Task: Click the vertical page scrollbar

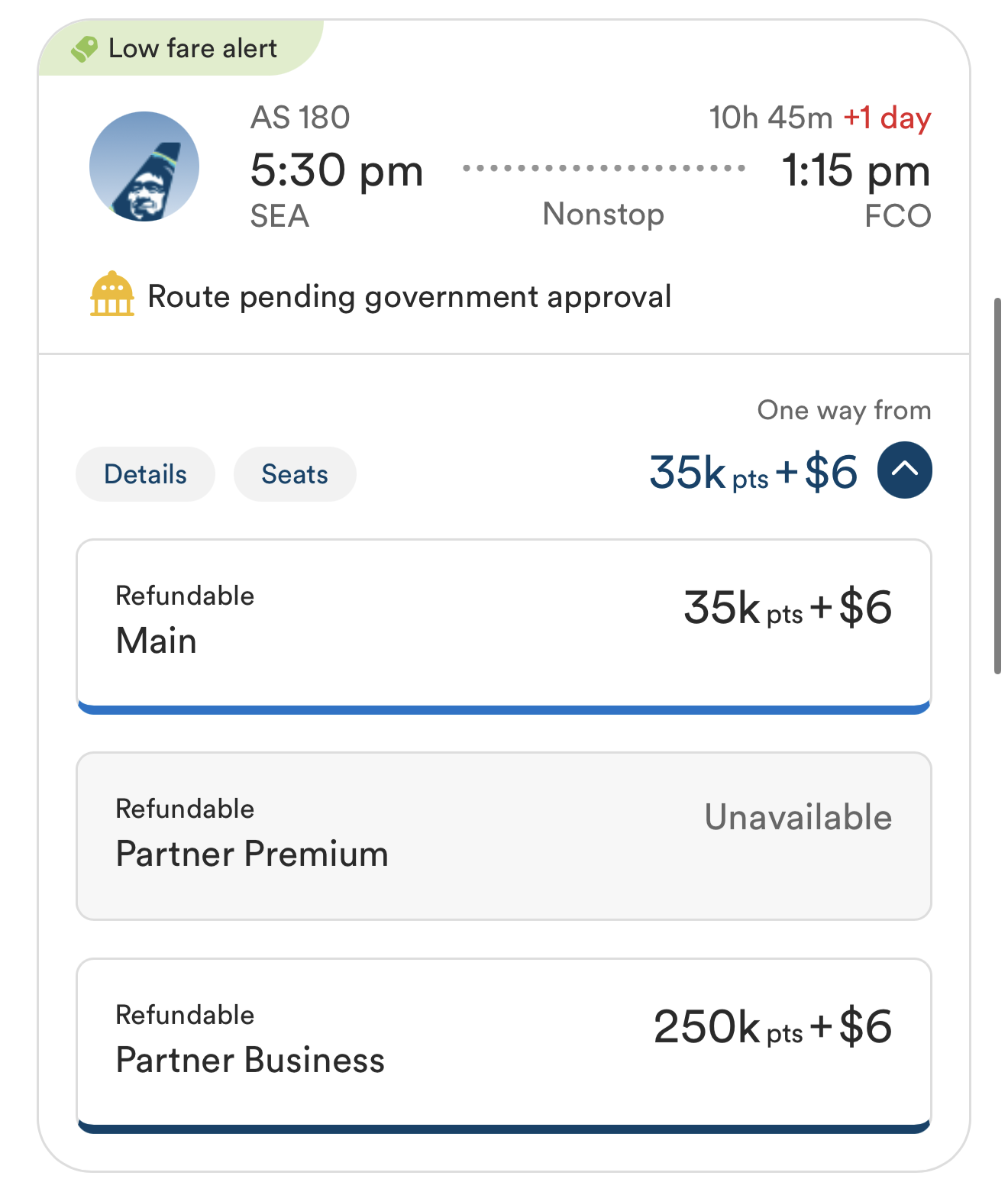Action: tap(997, 486)
